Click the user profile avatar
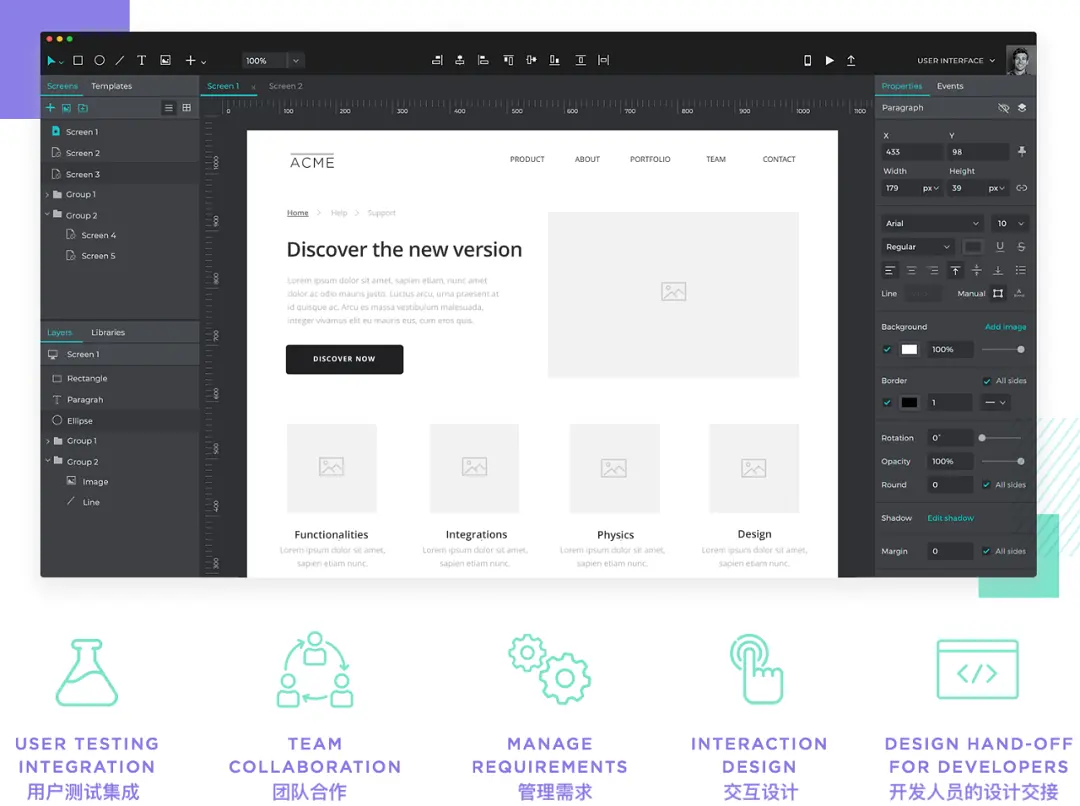1080x806 pixels. (1019, 61)
